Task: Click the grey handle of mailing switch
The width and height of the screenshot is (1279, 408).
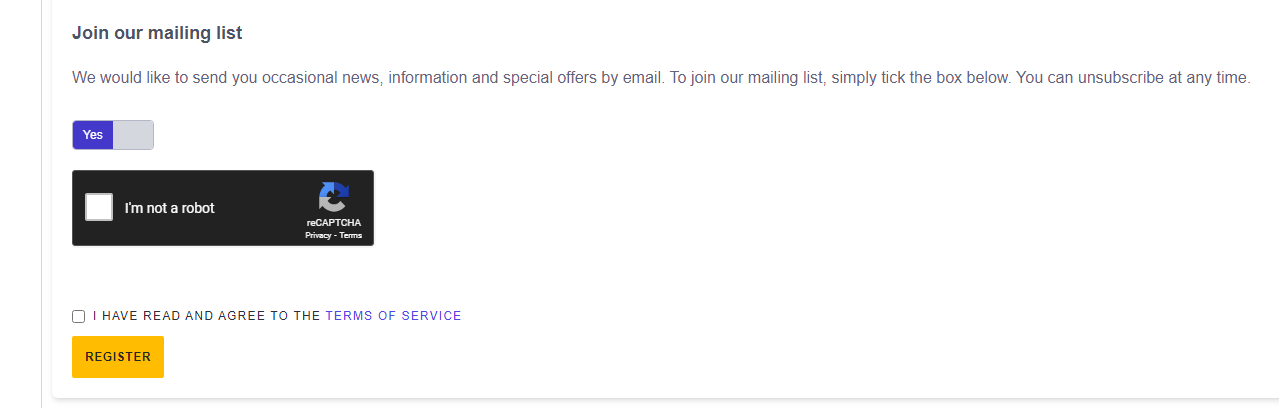Action: [133, 135]
